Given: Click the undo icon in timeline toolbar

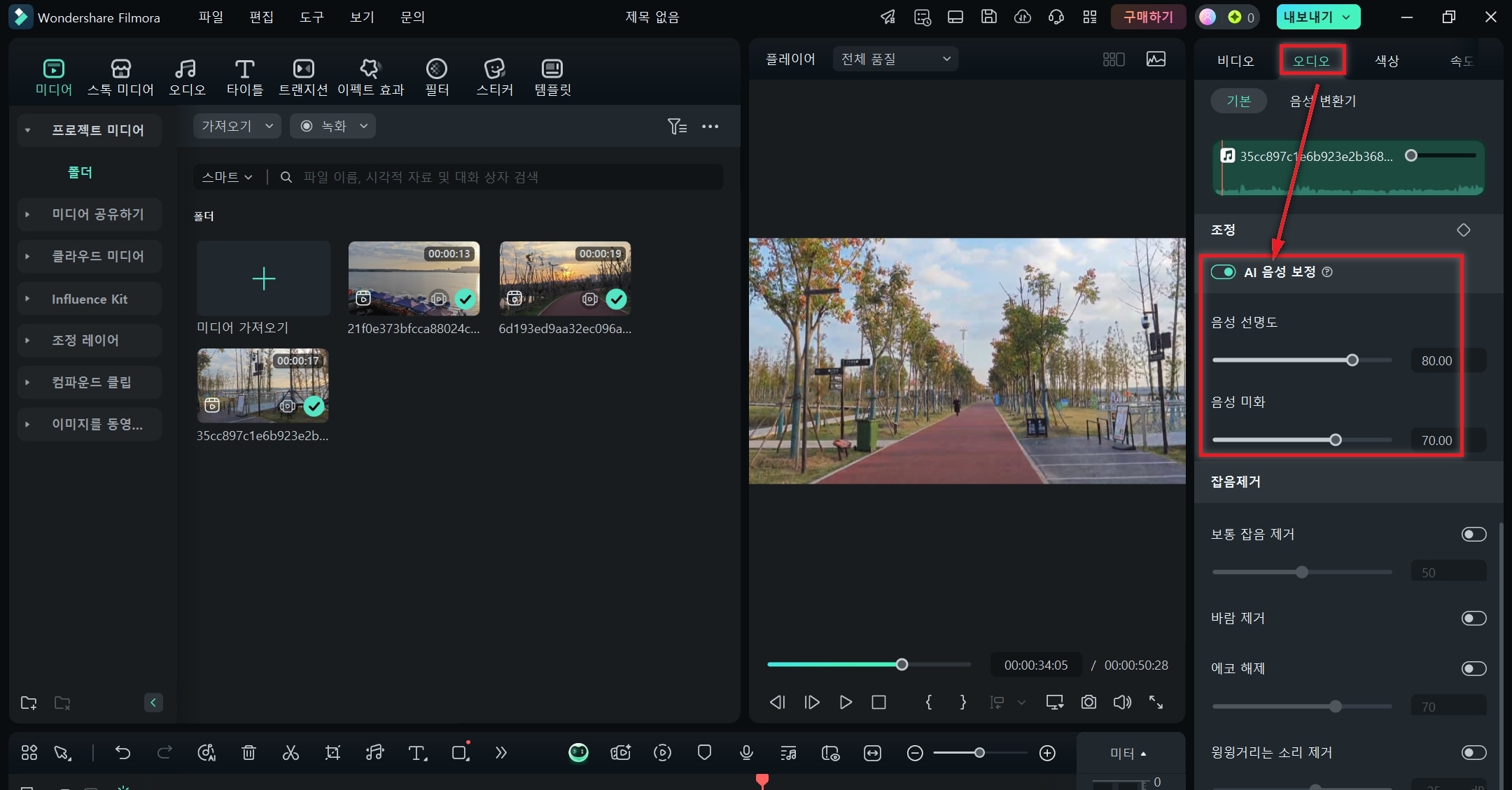Looking at the screenshot, I should click(x=122, y=753).
